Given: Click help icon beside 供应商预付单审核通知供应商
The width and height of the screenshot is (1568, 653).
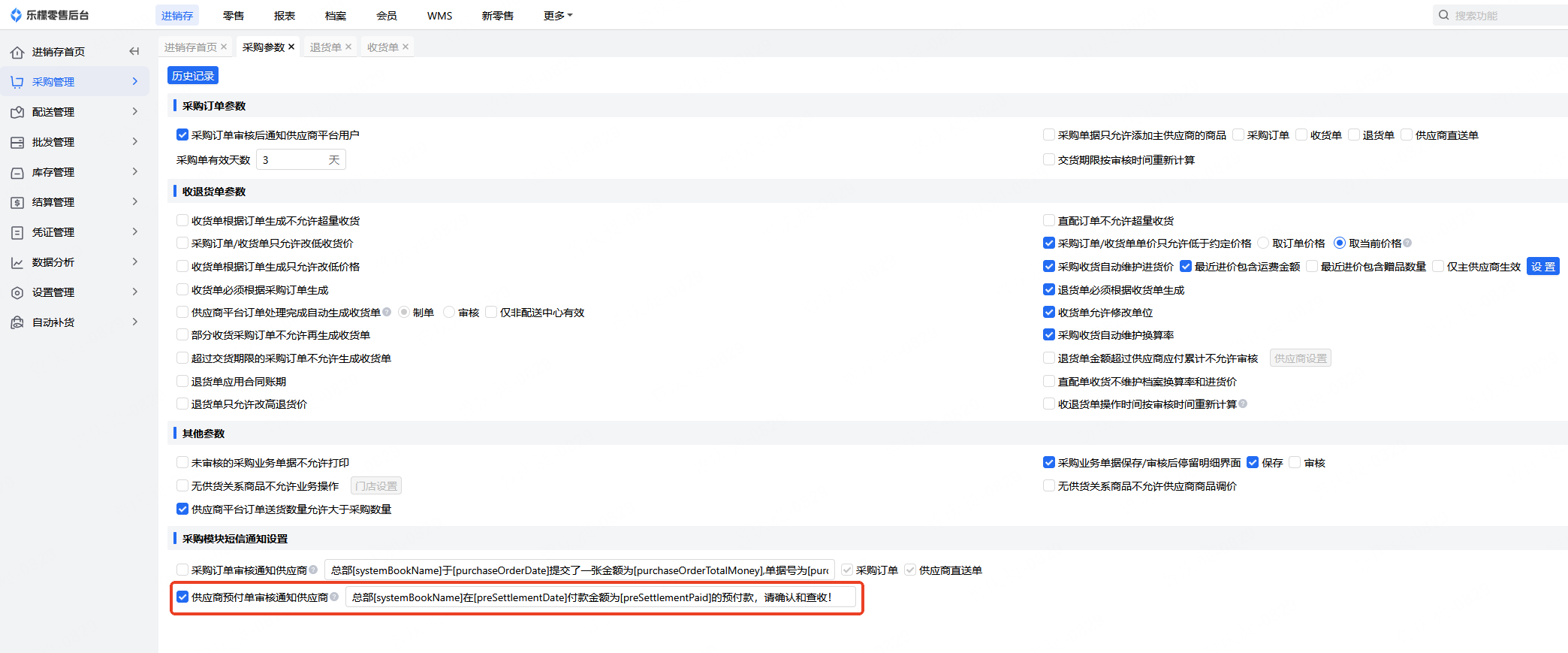Looking at the screenshot, I should pyautogui.click(x=334, y=597).
